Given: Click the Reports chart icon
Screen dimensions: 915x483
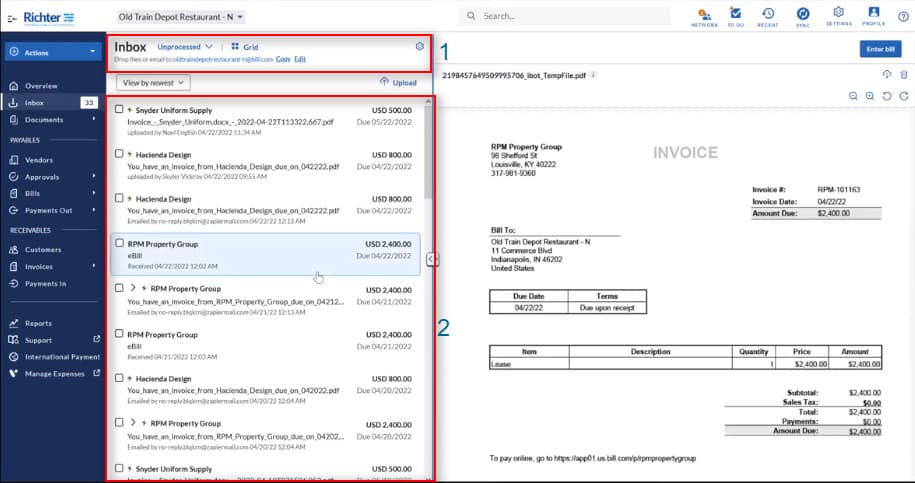Looking at the screenshot, I should coord(14,323).
